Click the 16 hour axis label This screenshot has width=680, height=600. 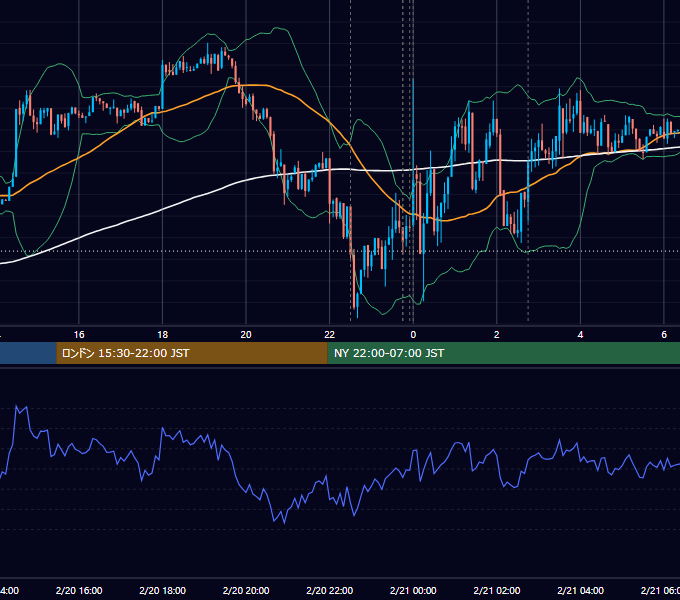point(79,335)
